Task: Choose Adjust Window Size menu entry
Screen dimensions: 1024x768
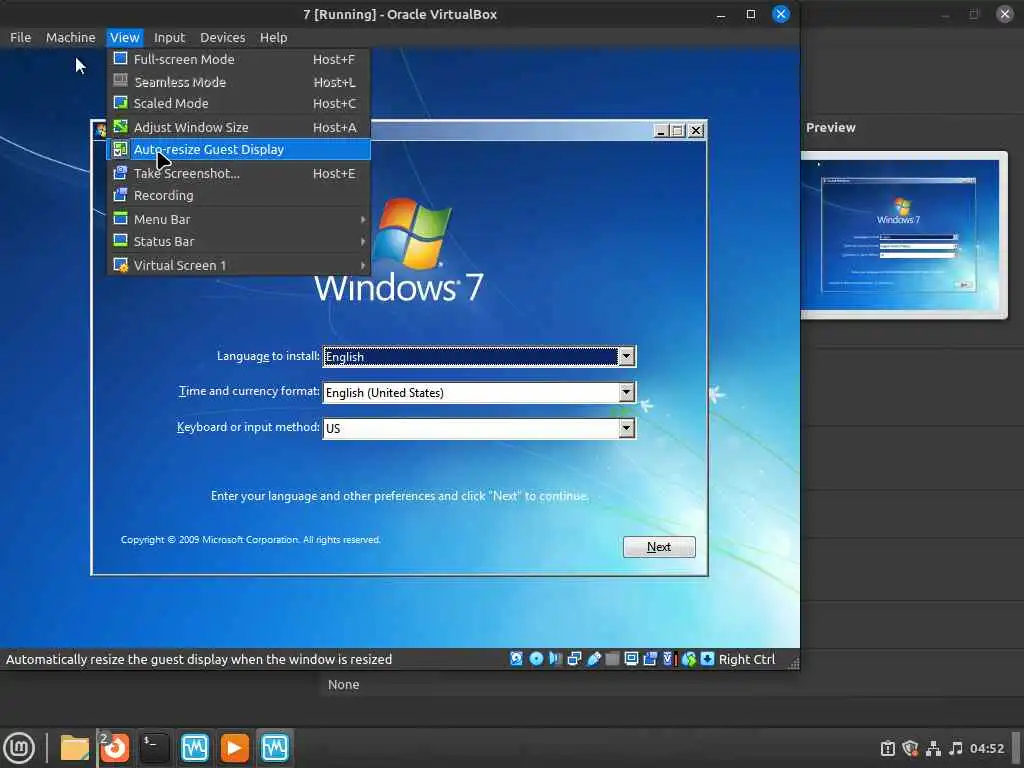Action: coord(238,127)
